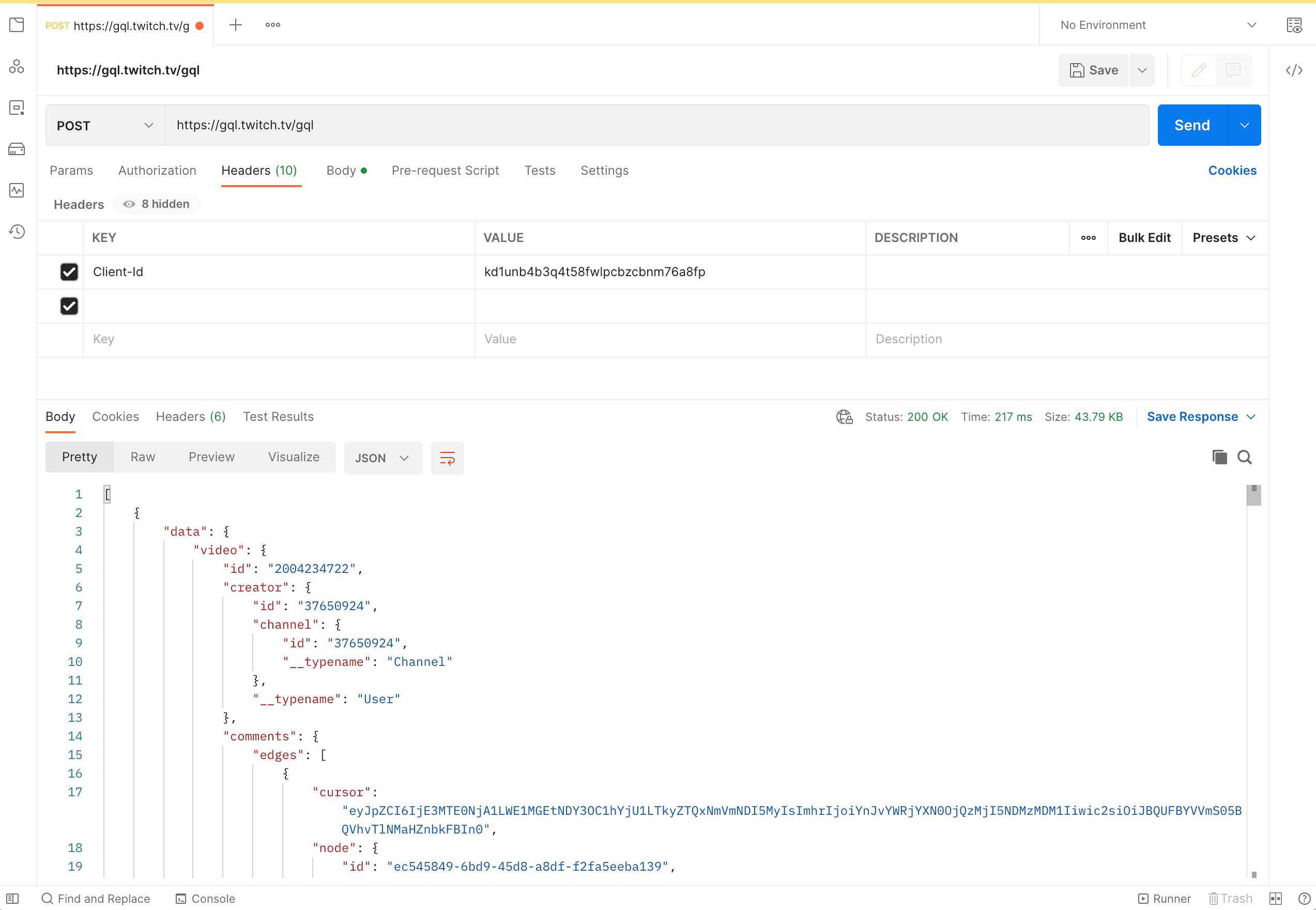The height and width of the screenshot is (910, 1316).
Task: Open the Cookies link
Action: (x=1232, y=171)
